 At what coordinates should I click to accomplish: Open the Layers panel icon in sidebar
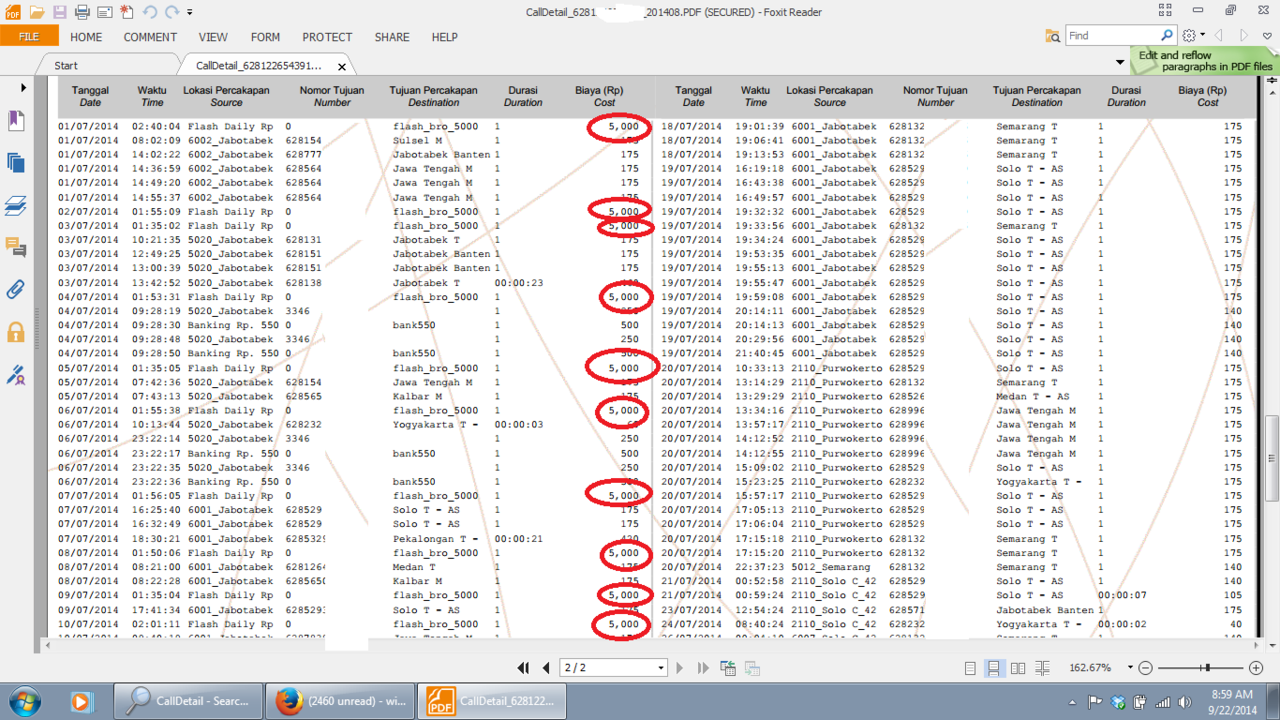(x=16, y=205)
